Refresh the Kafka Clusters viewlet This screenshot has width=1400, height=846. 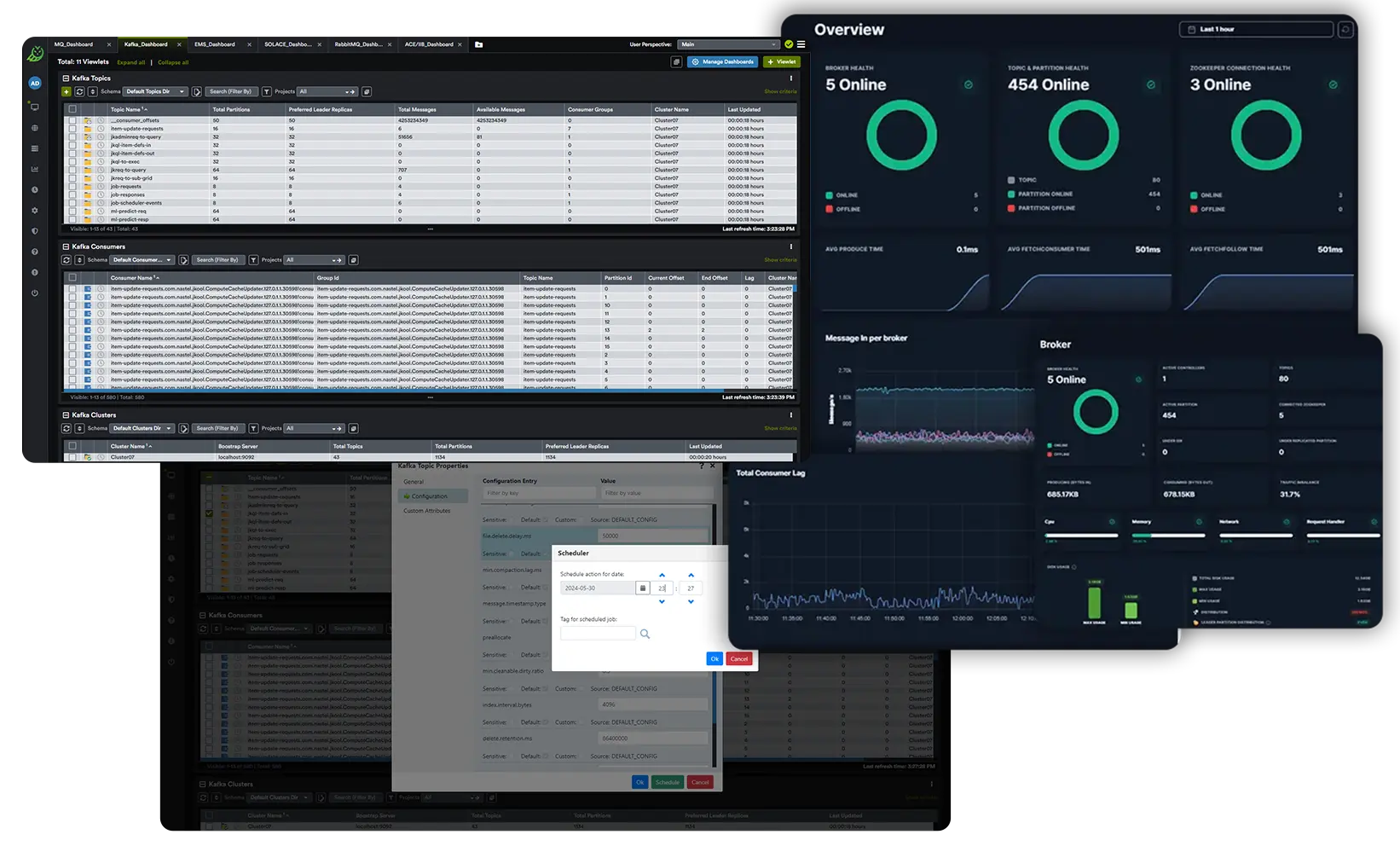pyautogui.click(x=67, y=428)
